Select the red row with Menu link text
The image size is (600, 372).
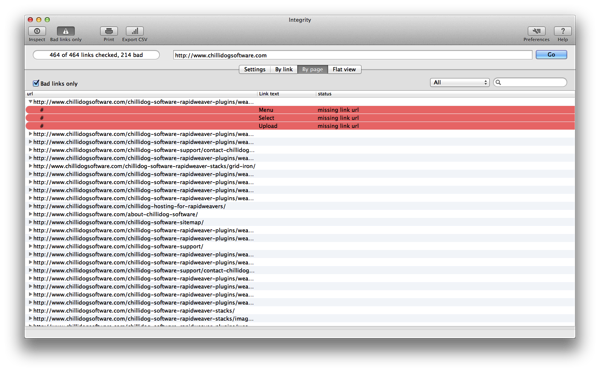[x=300, y=110]
